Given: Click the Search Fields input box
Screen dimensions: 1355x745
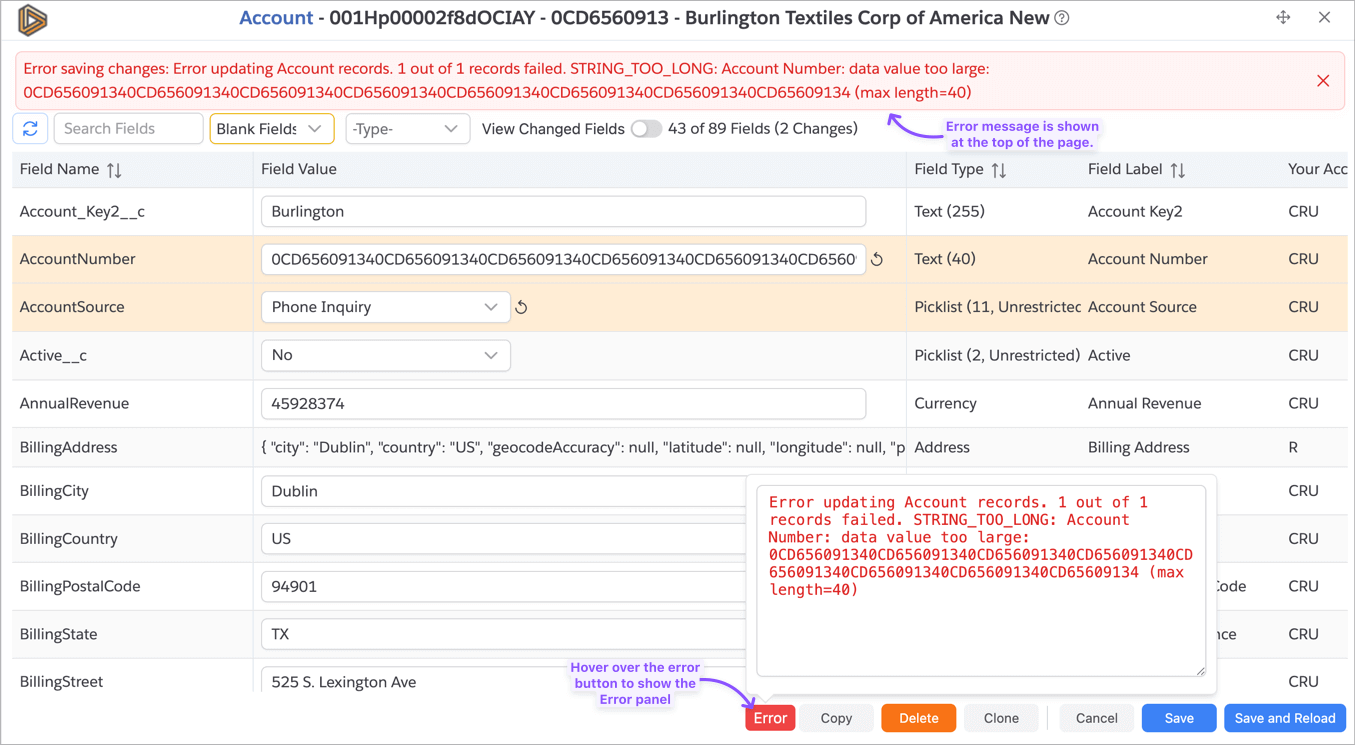Looking at the screenshot, I should [x=128, y=129].
